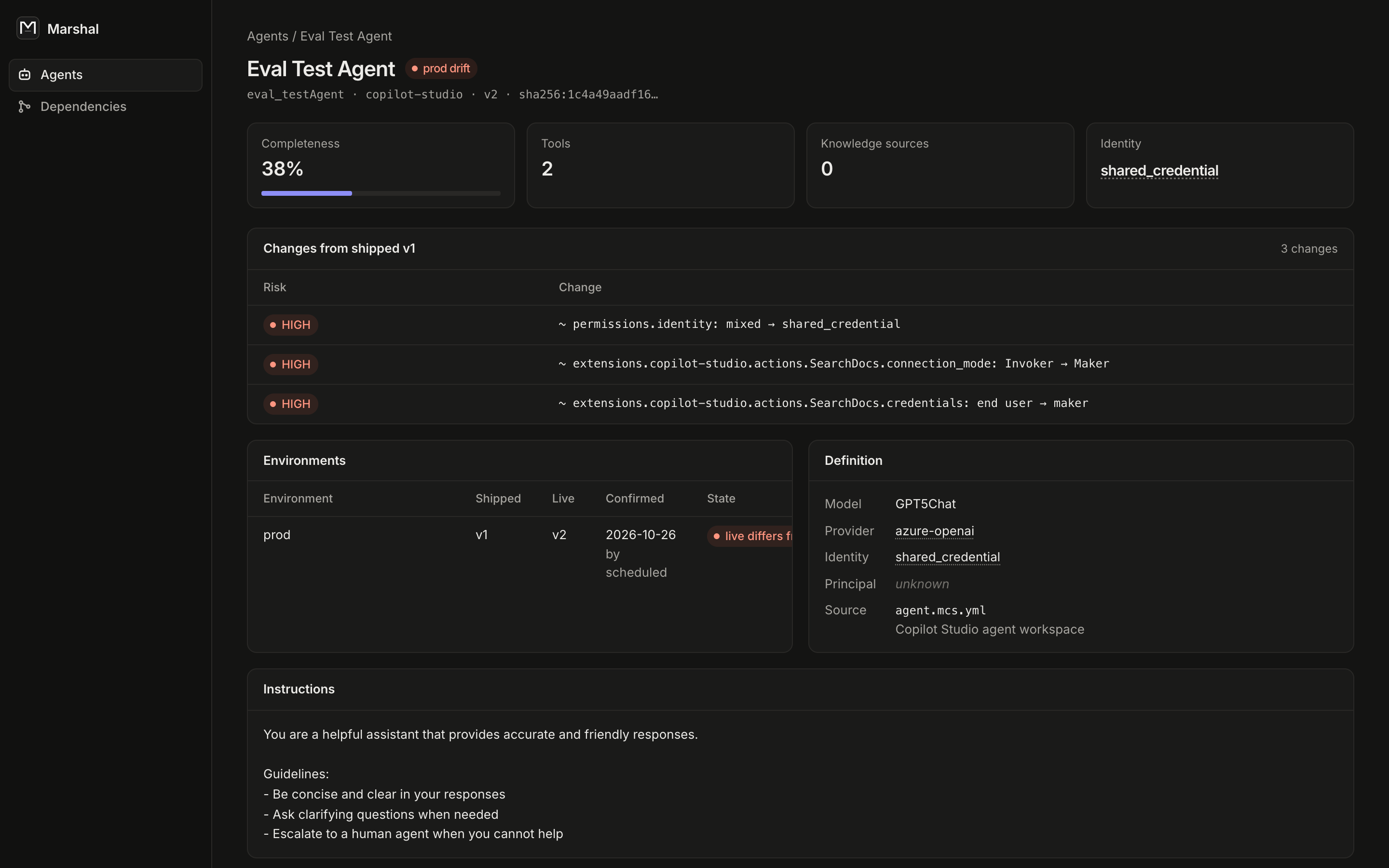
Task: Click HIGH badge for connection_mode change
Action: (x=290, y=365)
